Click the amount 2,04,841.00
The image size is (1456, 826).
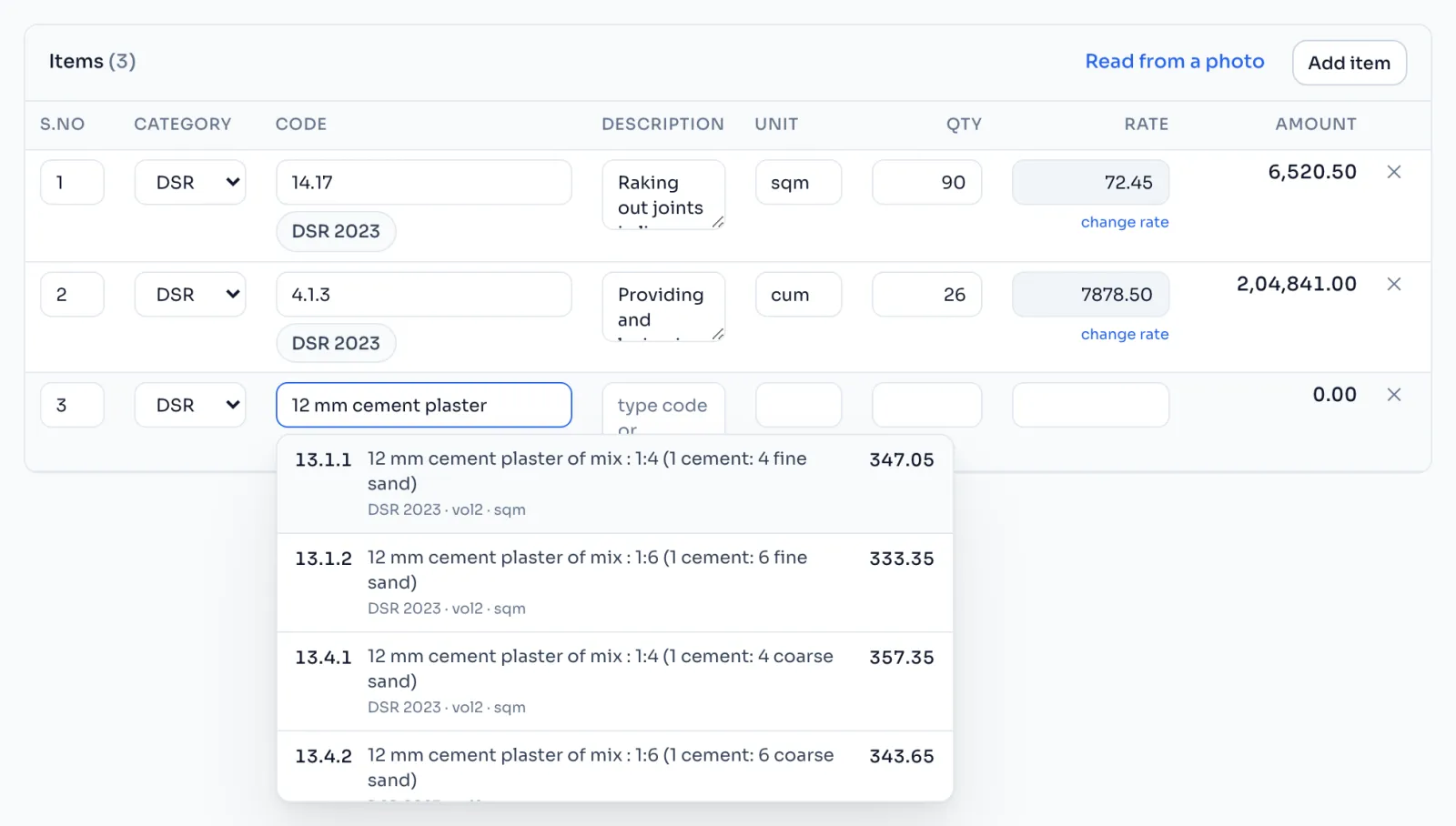[1296, 284]
